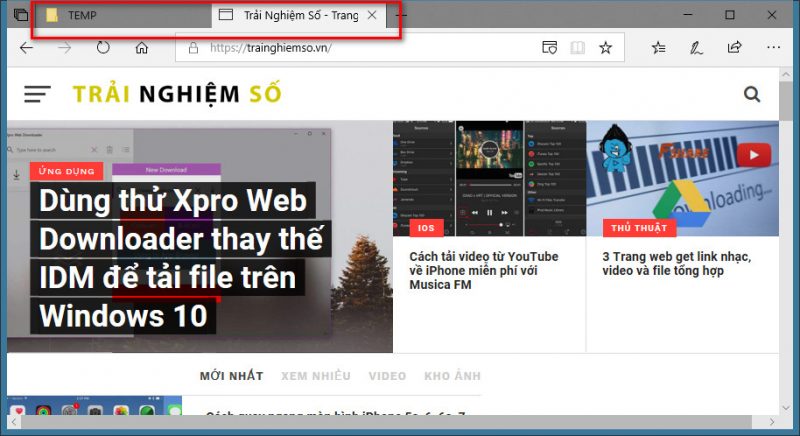The image size is (800, 436).
Task: Open the iPhone home screen thumbnail
Action: click(x=94, y=405)
